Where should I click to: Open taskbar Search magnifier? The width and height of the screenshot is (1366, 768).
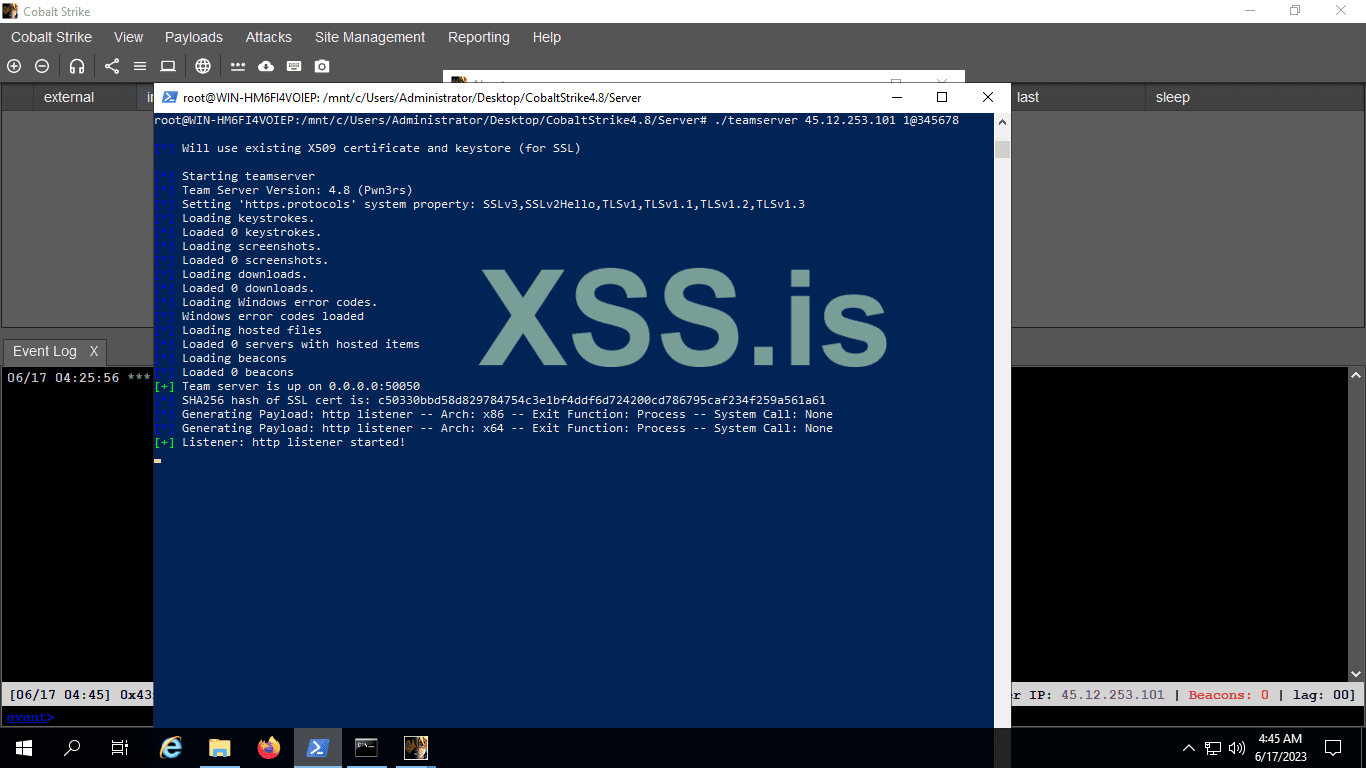pos(72,748)
